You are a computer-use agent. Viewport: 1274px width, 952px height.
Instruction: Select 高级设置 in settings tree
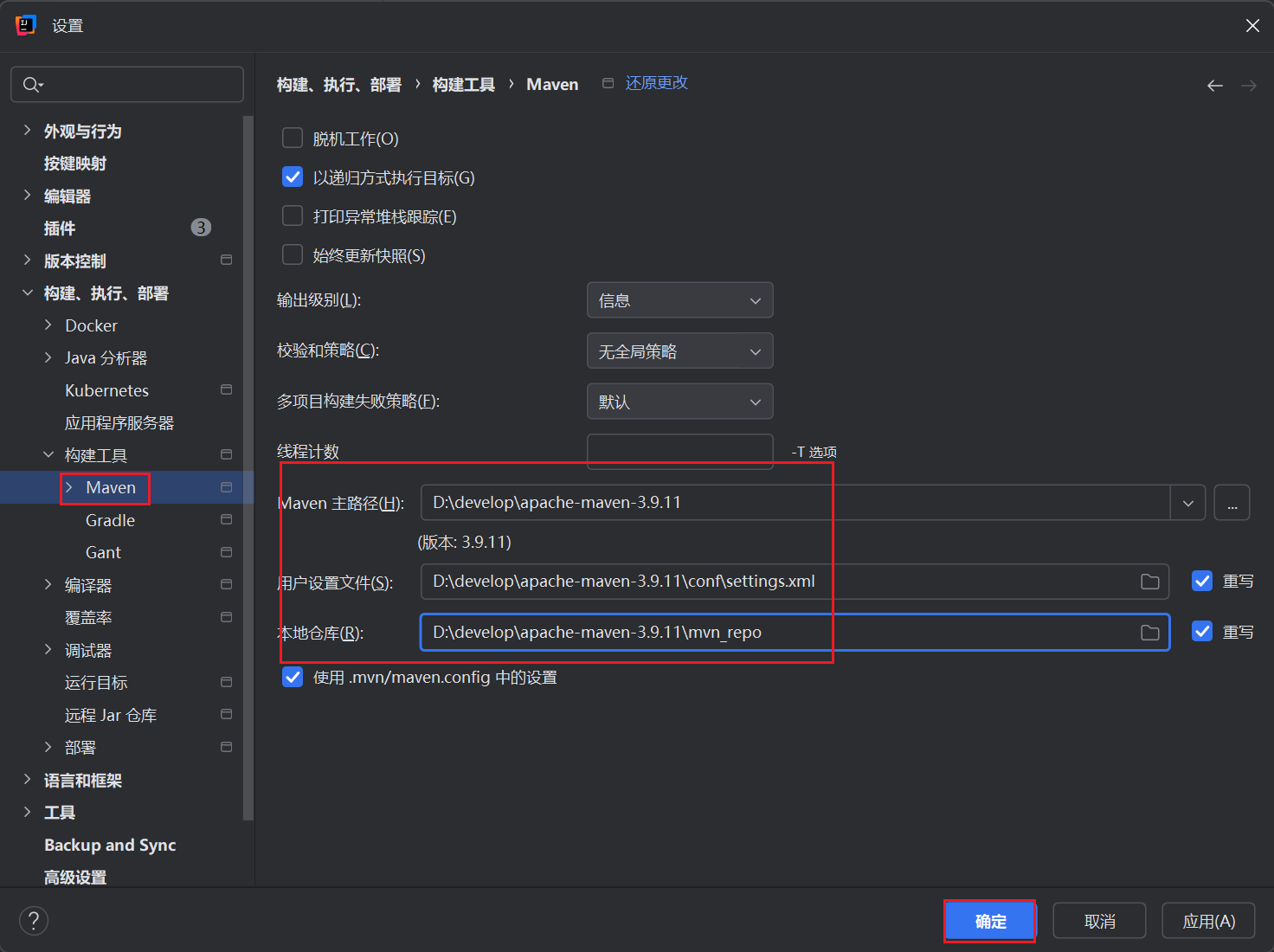coord(75,878)
